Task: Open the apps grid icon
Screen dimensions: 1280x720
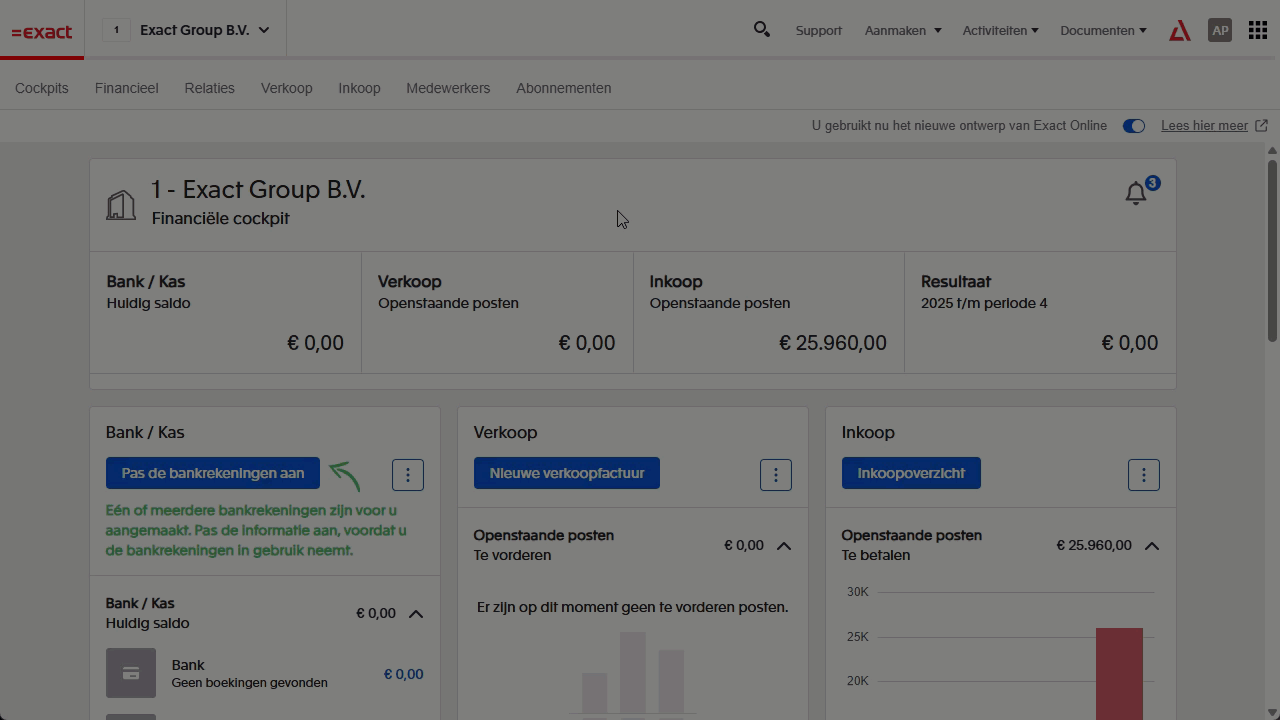Action: (1258, 30)
